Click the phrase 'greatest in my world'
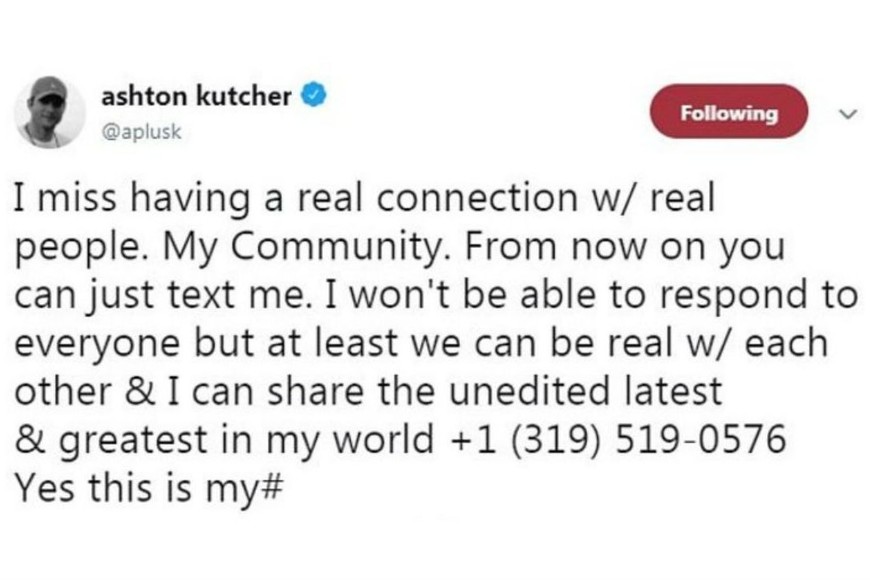870x580 pixels. [244, 438]
